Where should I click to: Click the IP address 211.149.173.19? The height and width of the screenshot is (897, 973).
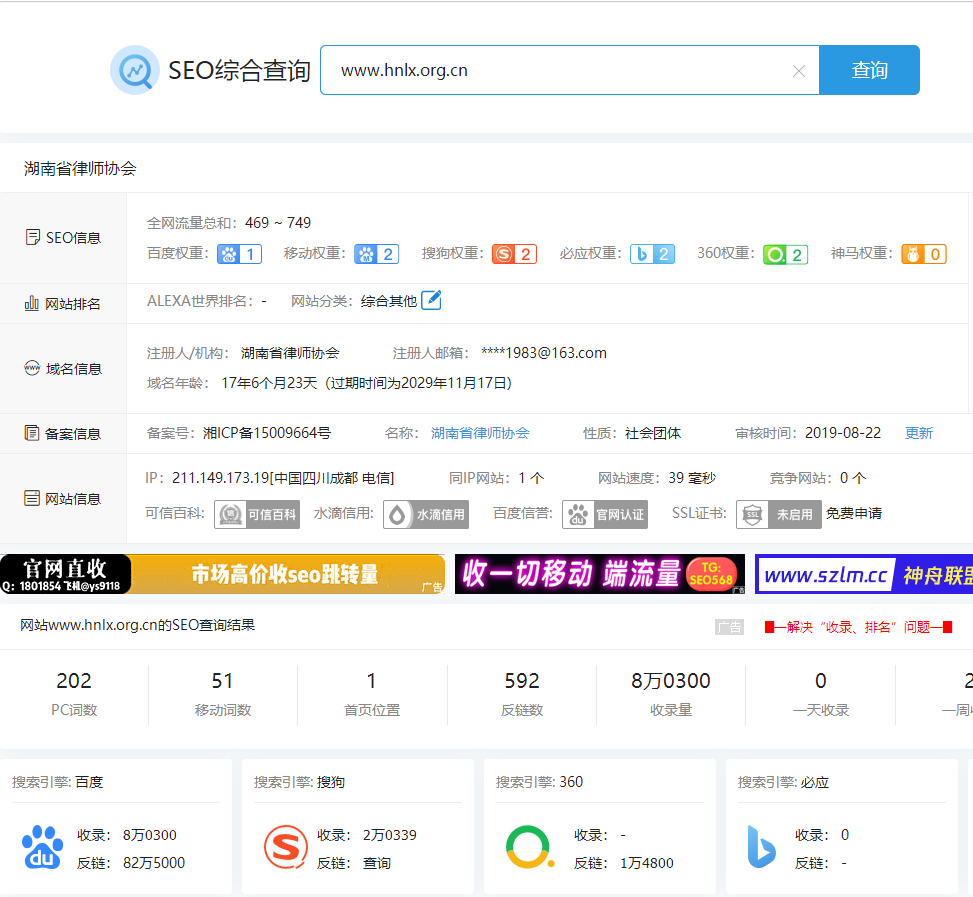click(x=220, y=478)
